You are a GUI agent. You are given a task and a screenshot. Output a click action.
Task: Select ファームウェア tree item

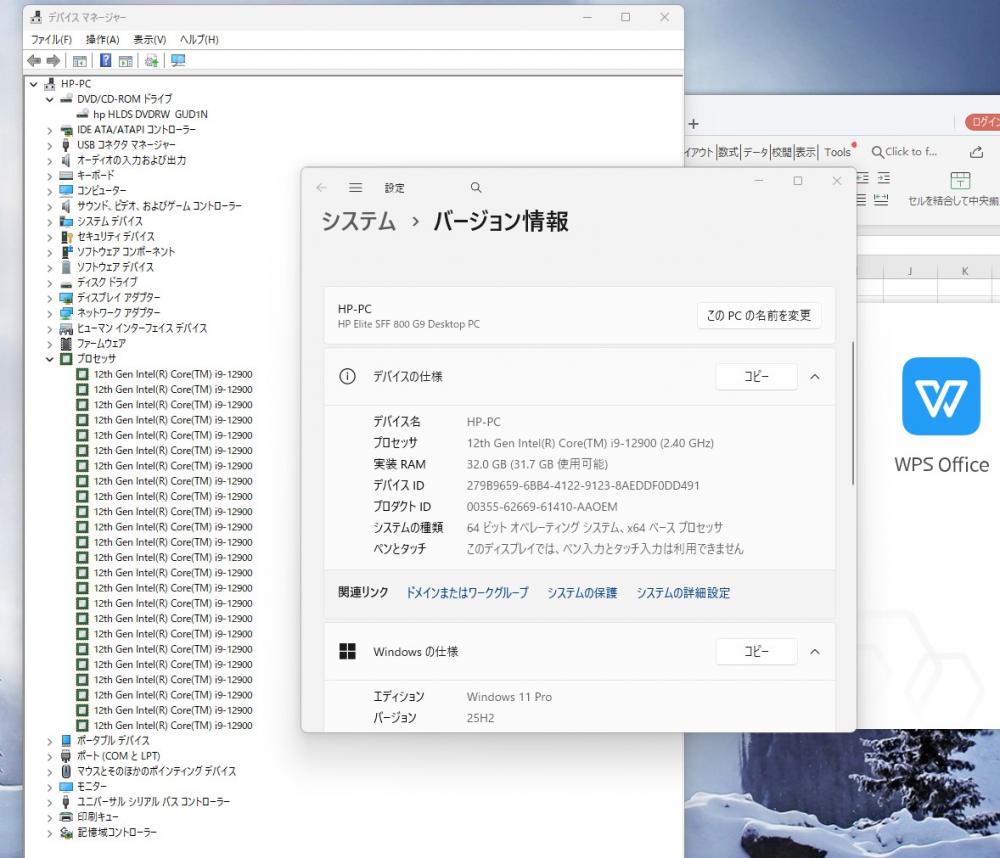click(x=101, y=344)
